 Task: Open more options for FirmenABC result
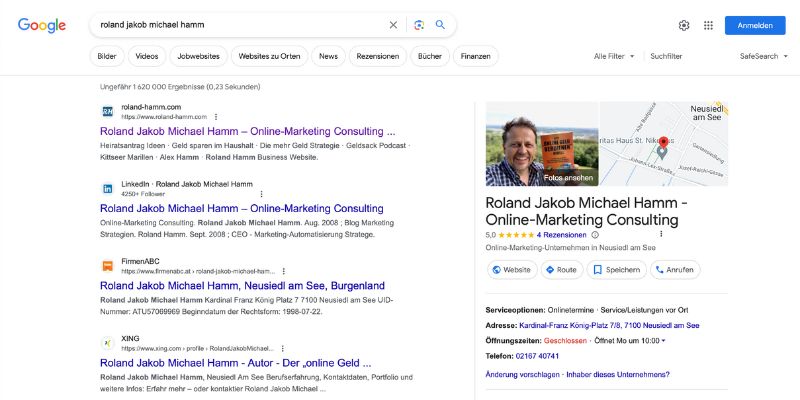(284, 271)
